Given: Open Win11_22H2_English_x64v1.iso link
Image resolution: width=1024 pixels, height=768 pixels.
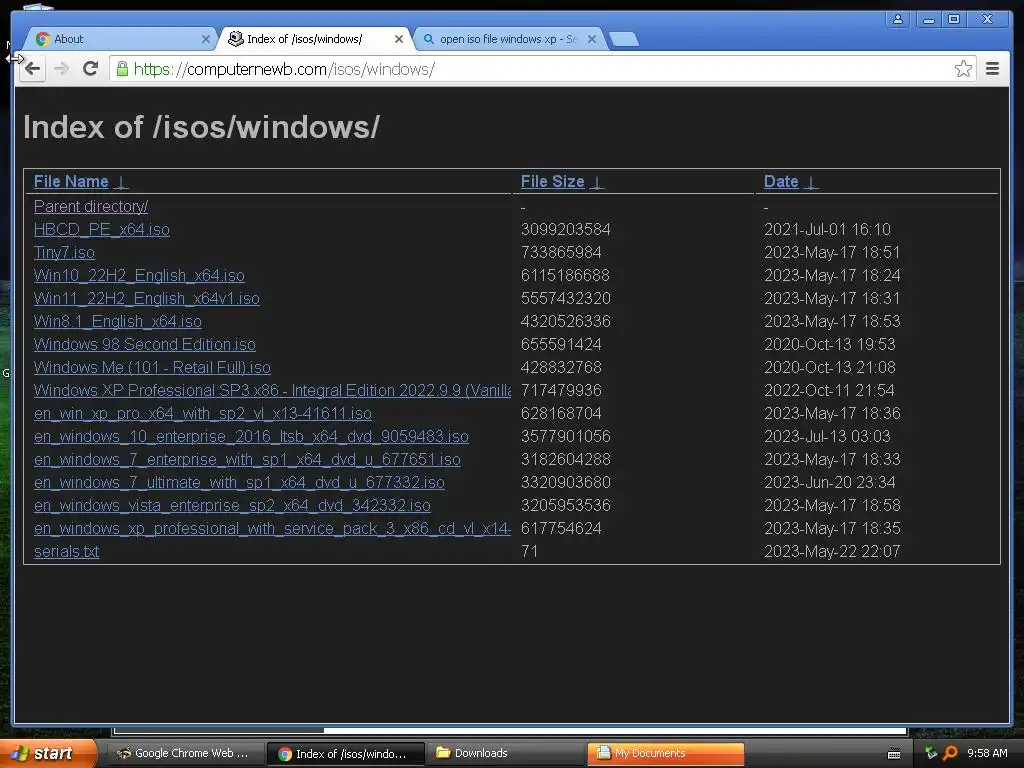Looking at the screenshot, I should [147, 298].
